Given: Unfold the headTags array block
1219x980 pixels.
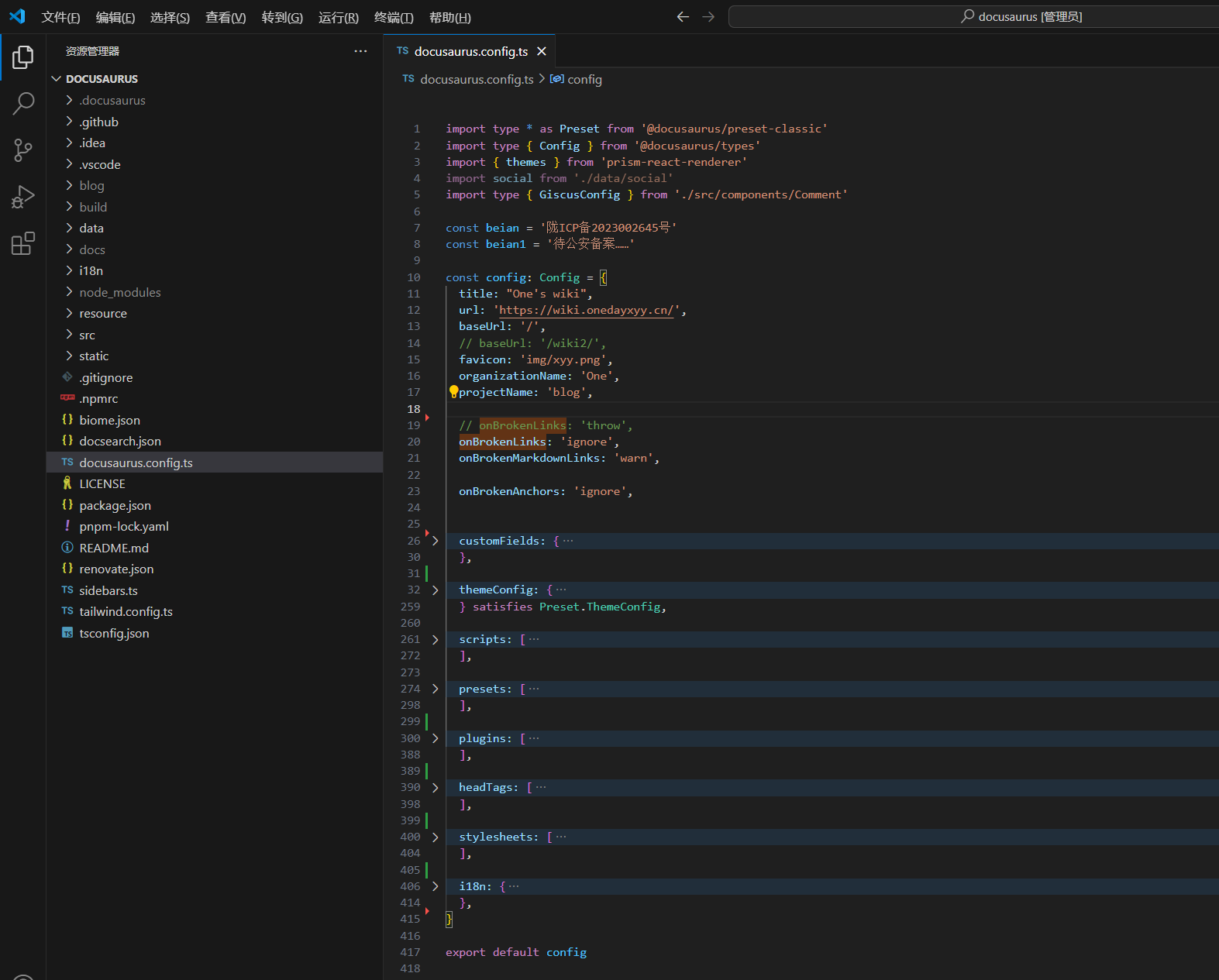Looking at the screenshot, I should (435, 787).
